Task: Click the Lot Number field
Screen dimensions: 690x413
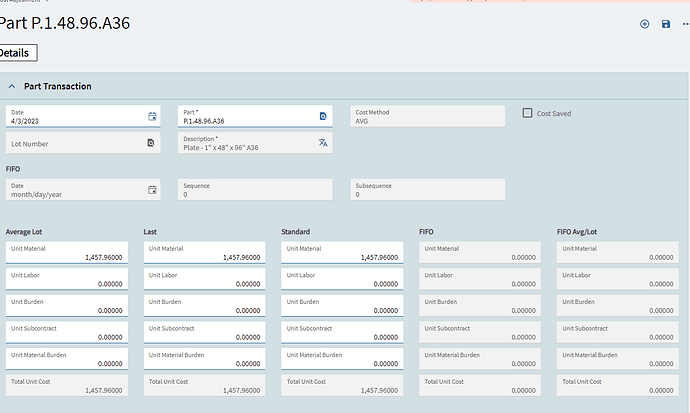Action: [x=83, y=143]
